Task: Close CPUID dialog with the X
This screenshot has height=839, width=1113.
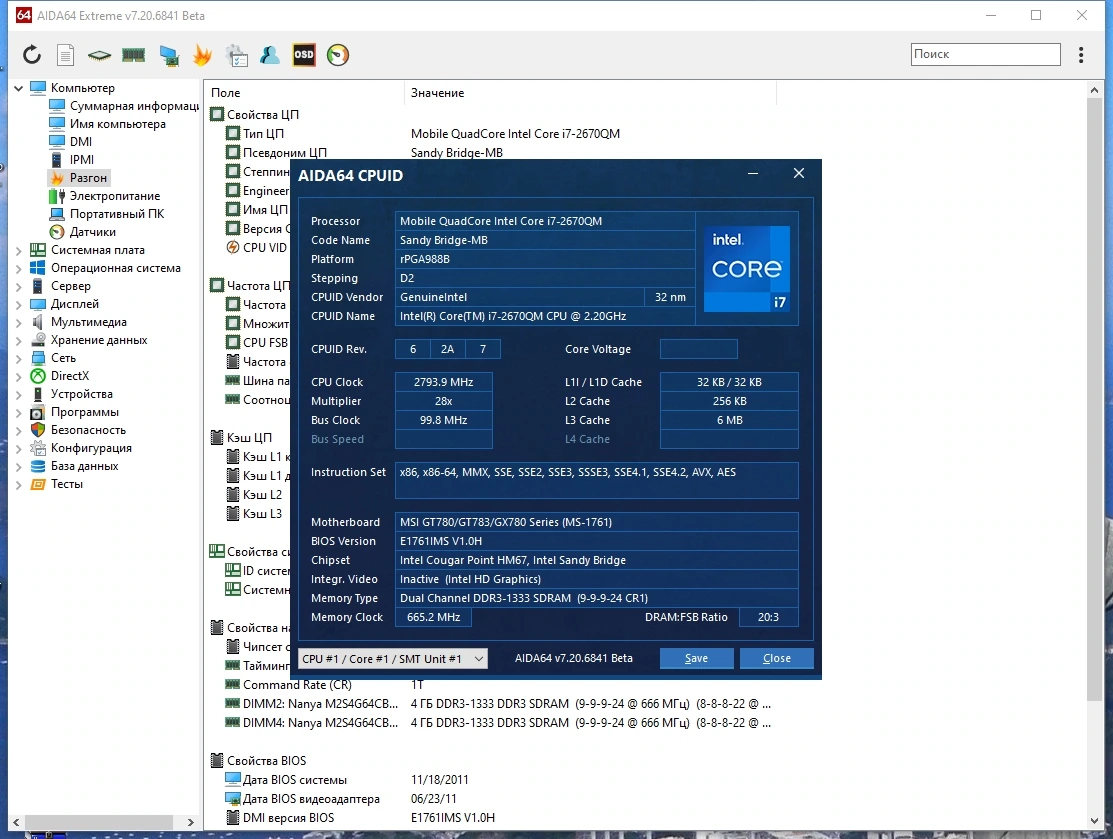Action: (x=799, y=173)
